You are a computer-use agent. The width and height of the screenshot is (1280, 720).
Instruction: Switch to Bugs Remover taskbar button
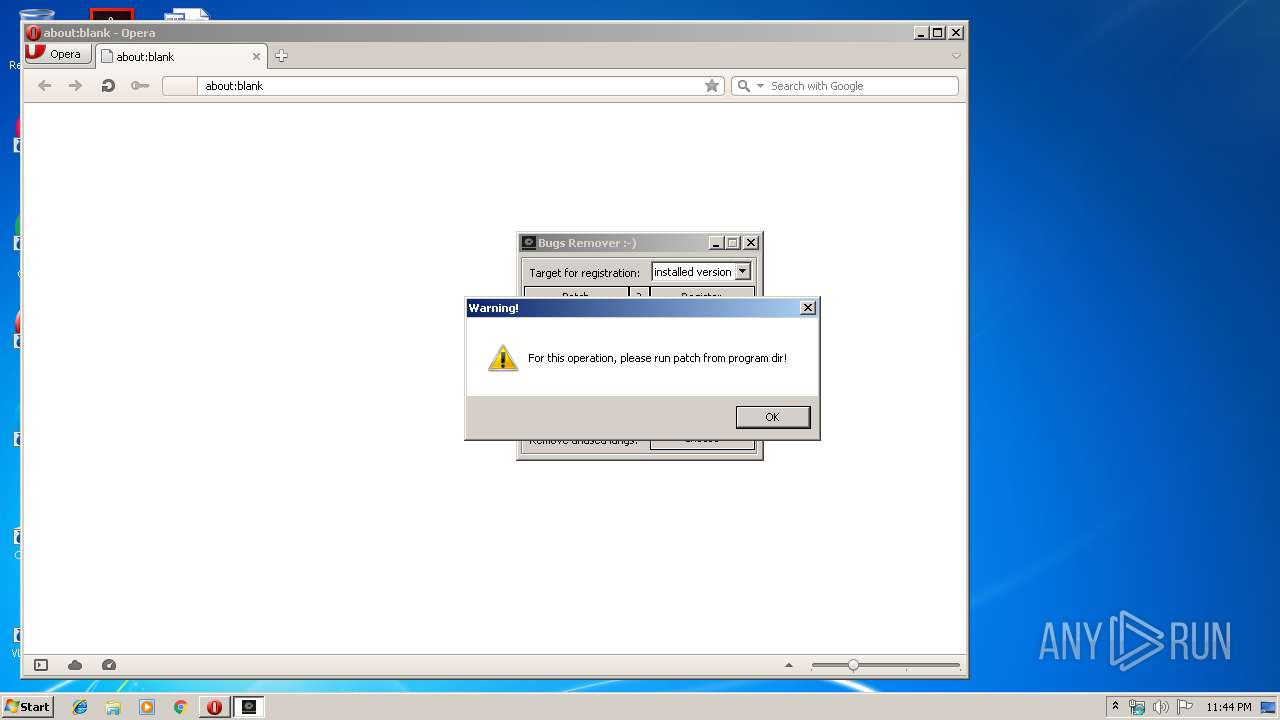249,707
